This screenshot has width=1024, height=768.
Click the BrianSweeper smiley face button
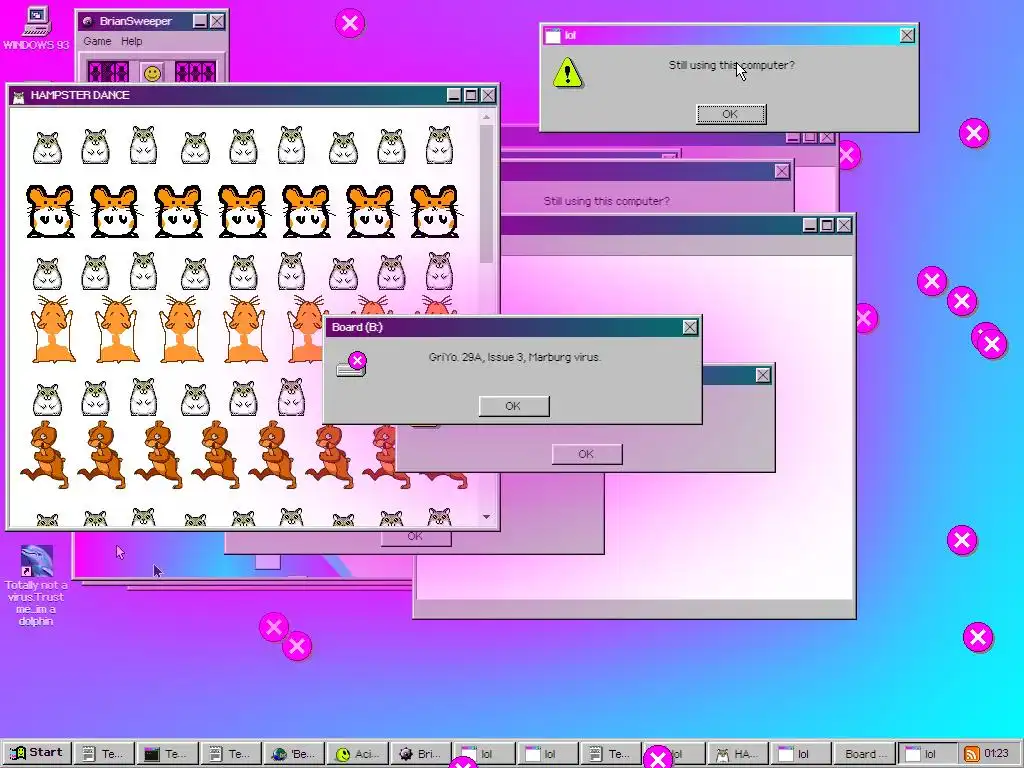pyautogui.click(x=152, y=72)
